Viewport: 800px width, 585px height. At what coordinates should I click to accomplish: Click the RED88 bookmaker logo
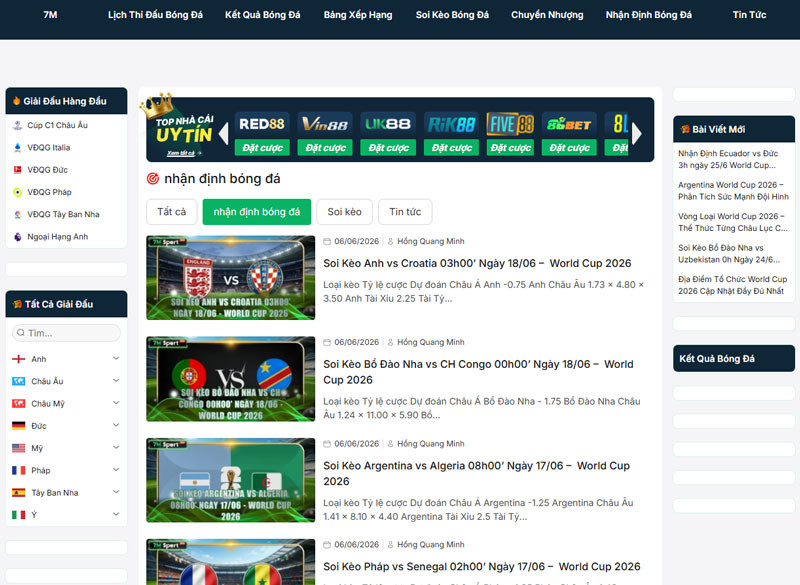pos(262,124)
